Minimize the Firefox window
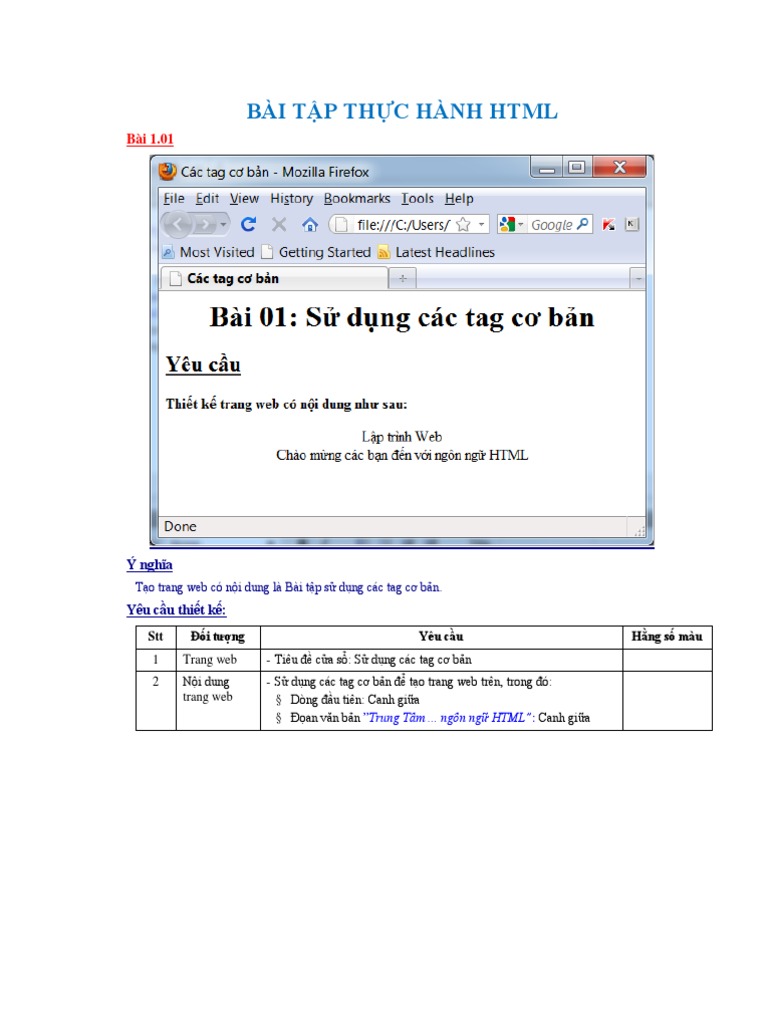This screenshot has height=1024, width=768. point(547,168)
